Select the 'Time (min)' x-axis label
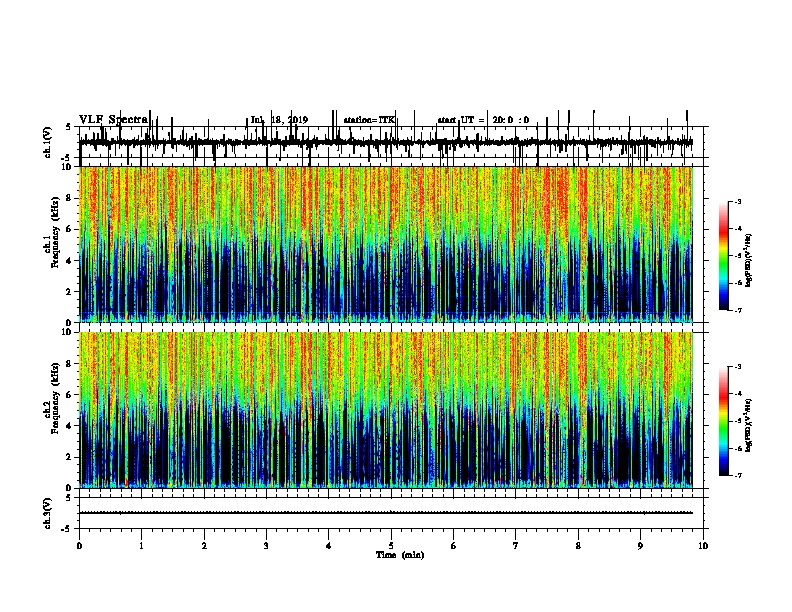 [x=400, y=555]
